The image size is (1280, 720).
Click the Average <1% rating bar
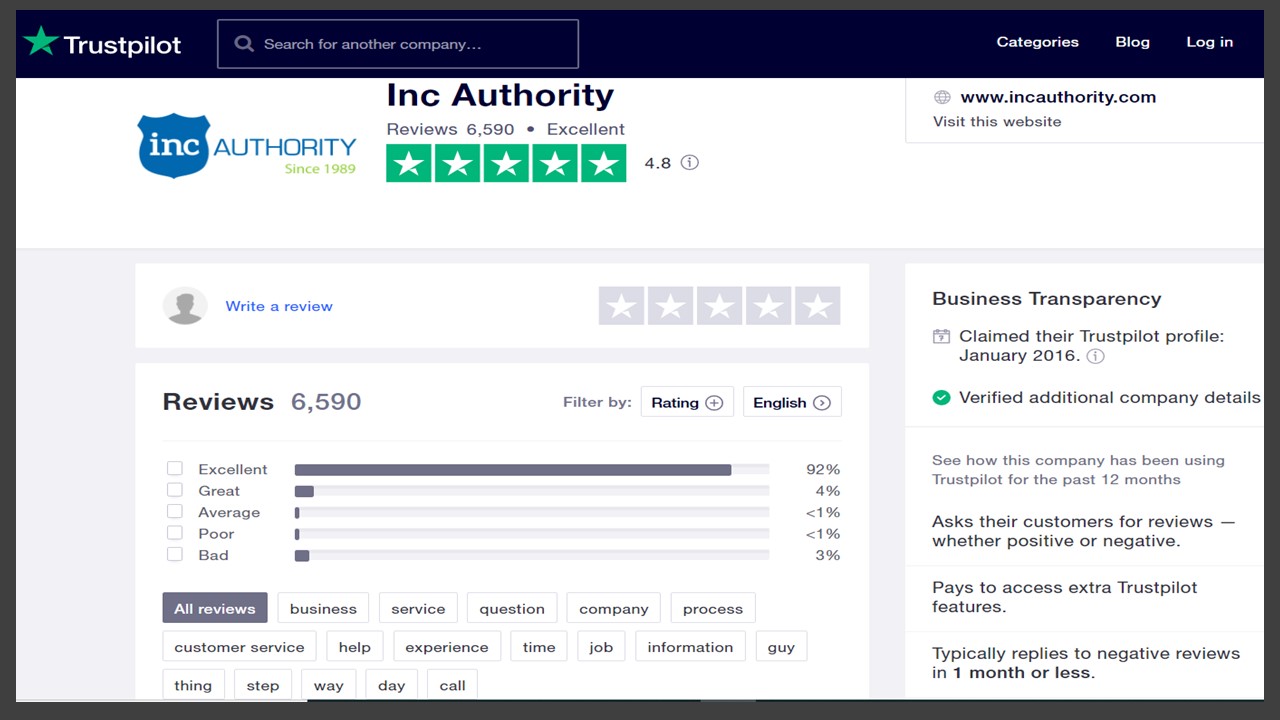532,512
